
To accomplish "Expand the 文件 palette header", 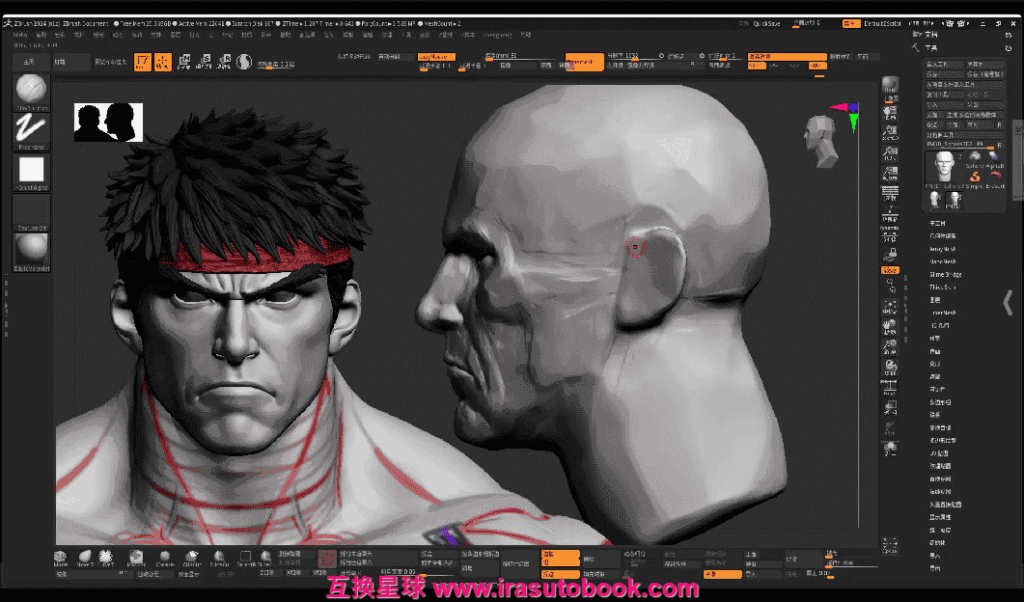I will pyautogui.click(x=931, y=35).
